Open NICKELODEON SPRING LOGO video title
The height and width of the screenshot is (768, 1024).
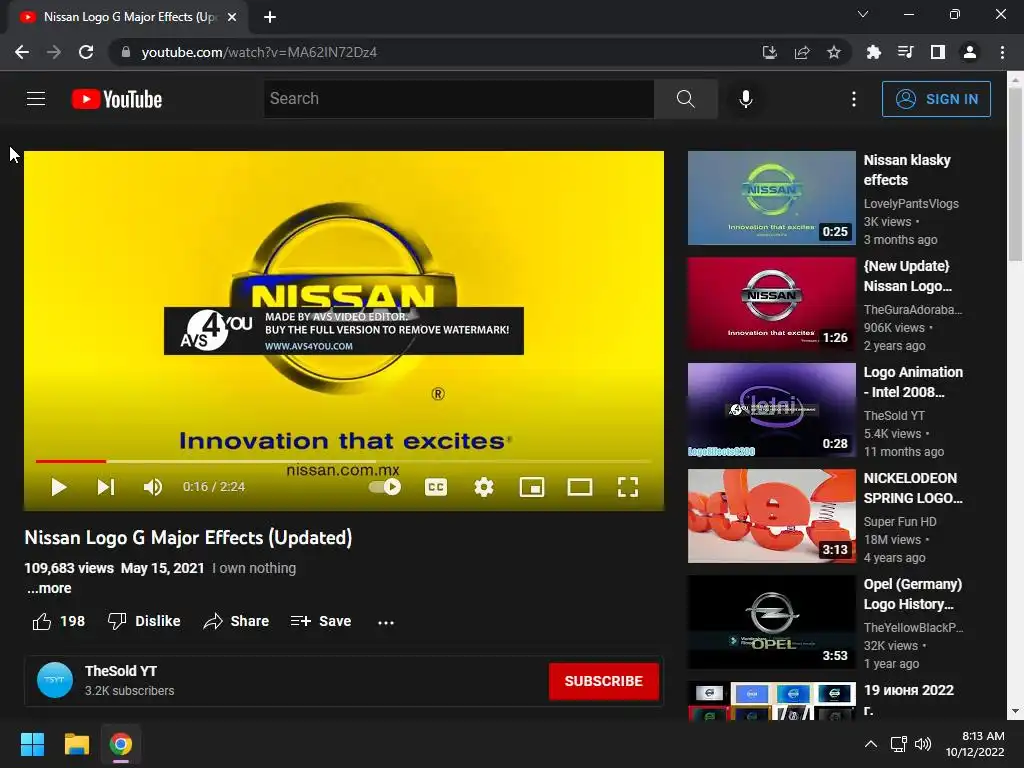[x=912, y=488]
